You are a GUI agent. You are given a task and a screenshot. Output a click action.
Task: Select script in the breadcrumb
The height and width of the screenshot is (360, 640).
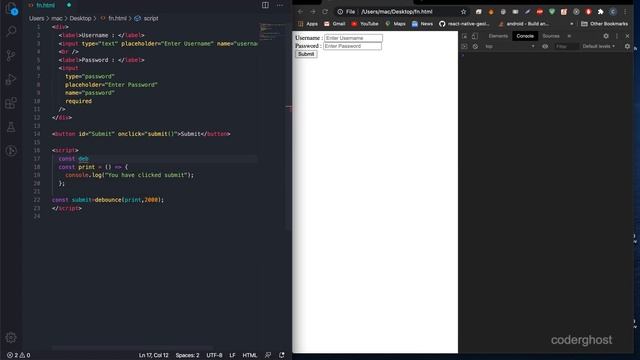(x=151, y=18)
